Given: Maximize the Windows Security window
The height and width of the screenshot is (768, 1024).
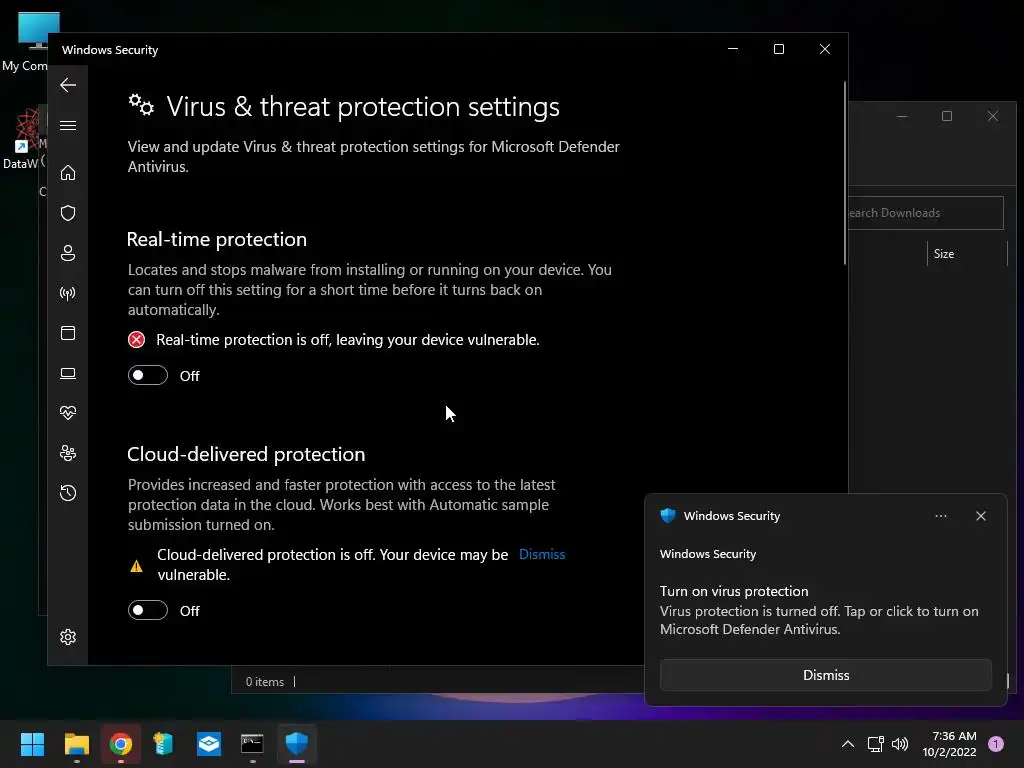Looking at the screenshot, I should (778, 50).
